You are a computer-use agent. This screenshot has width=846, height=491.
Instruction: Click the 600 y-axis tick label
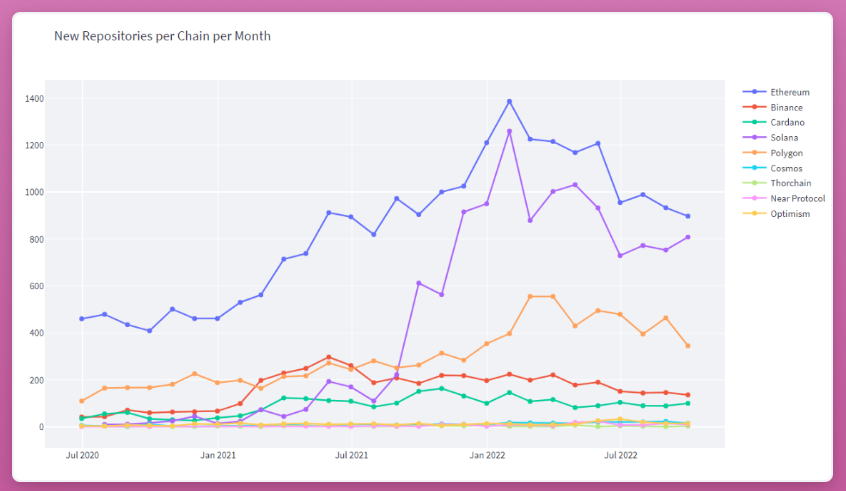[37, 287]
